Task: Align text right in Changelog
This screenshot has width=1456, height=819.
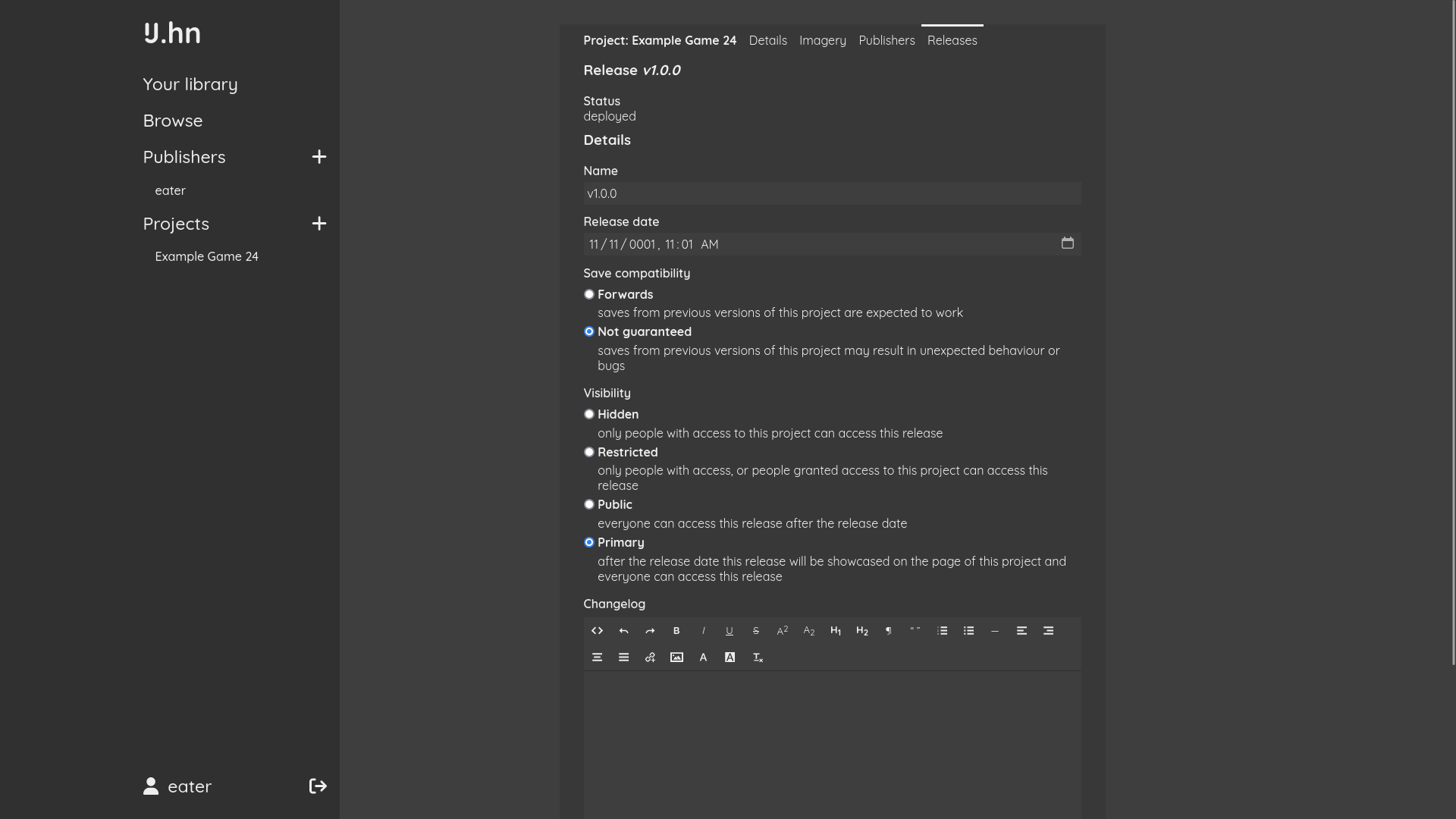Action: [1048, 631]
